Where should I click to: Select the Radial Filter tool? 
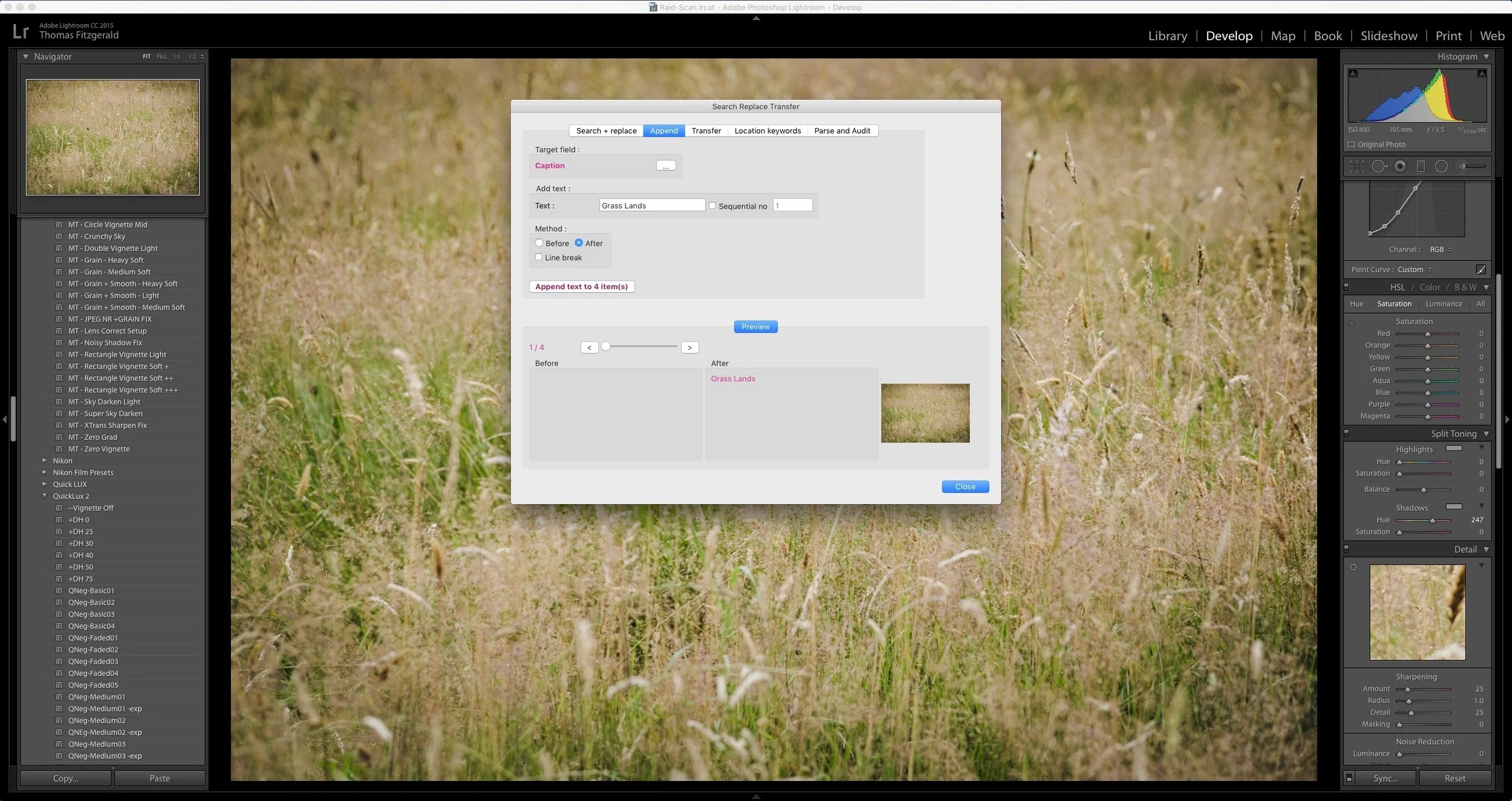click(x=1441, y=166)
